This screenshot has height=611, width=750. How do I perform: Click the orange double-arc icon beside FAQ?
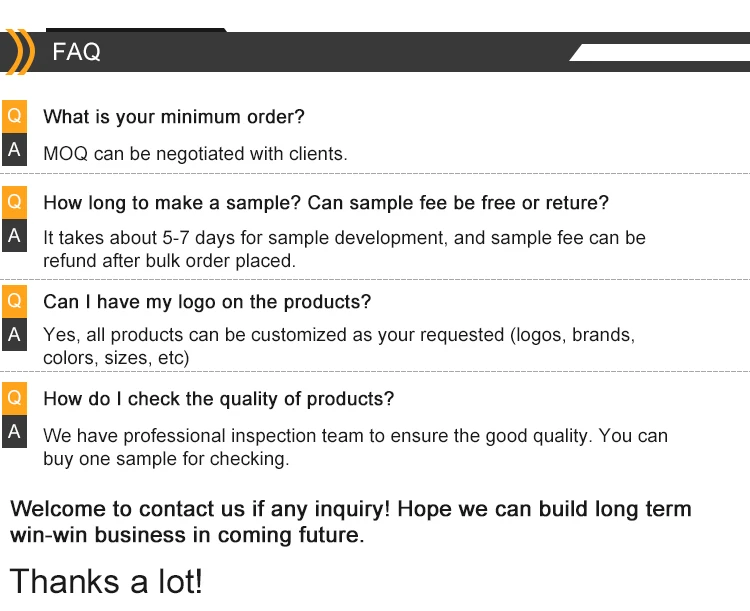pos(19,52)
